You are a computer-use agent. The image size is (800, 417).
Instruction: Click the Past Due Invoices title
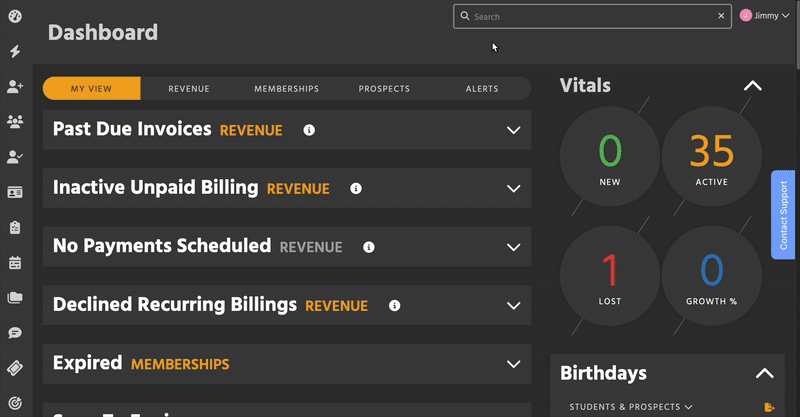point(132,129)
